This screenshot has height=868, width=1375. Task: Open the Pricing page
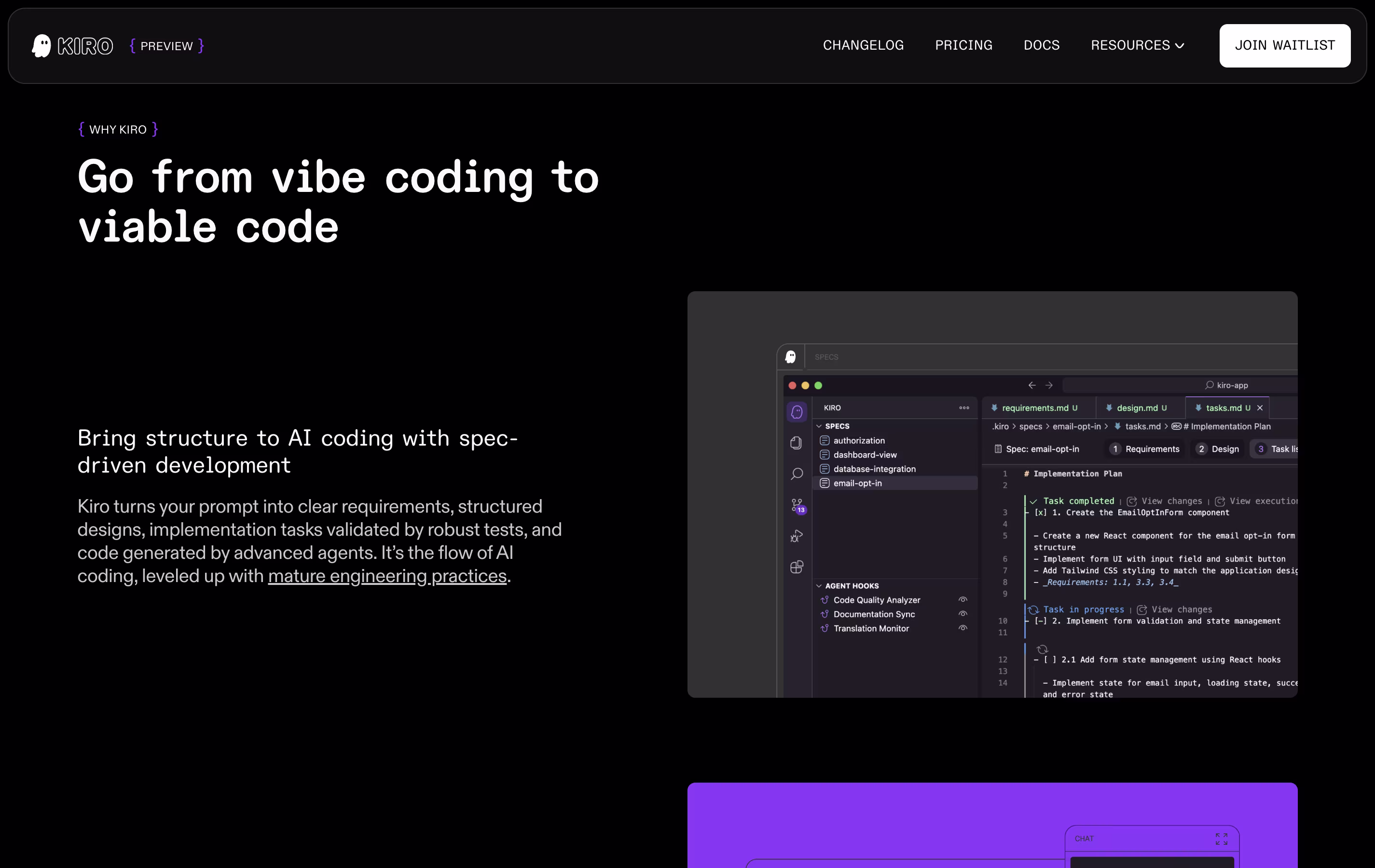point(963,45)
